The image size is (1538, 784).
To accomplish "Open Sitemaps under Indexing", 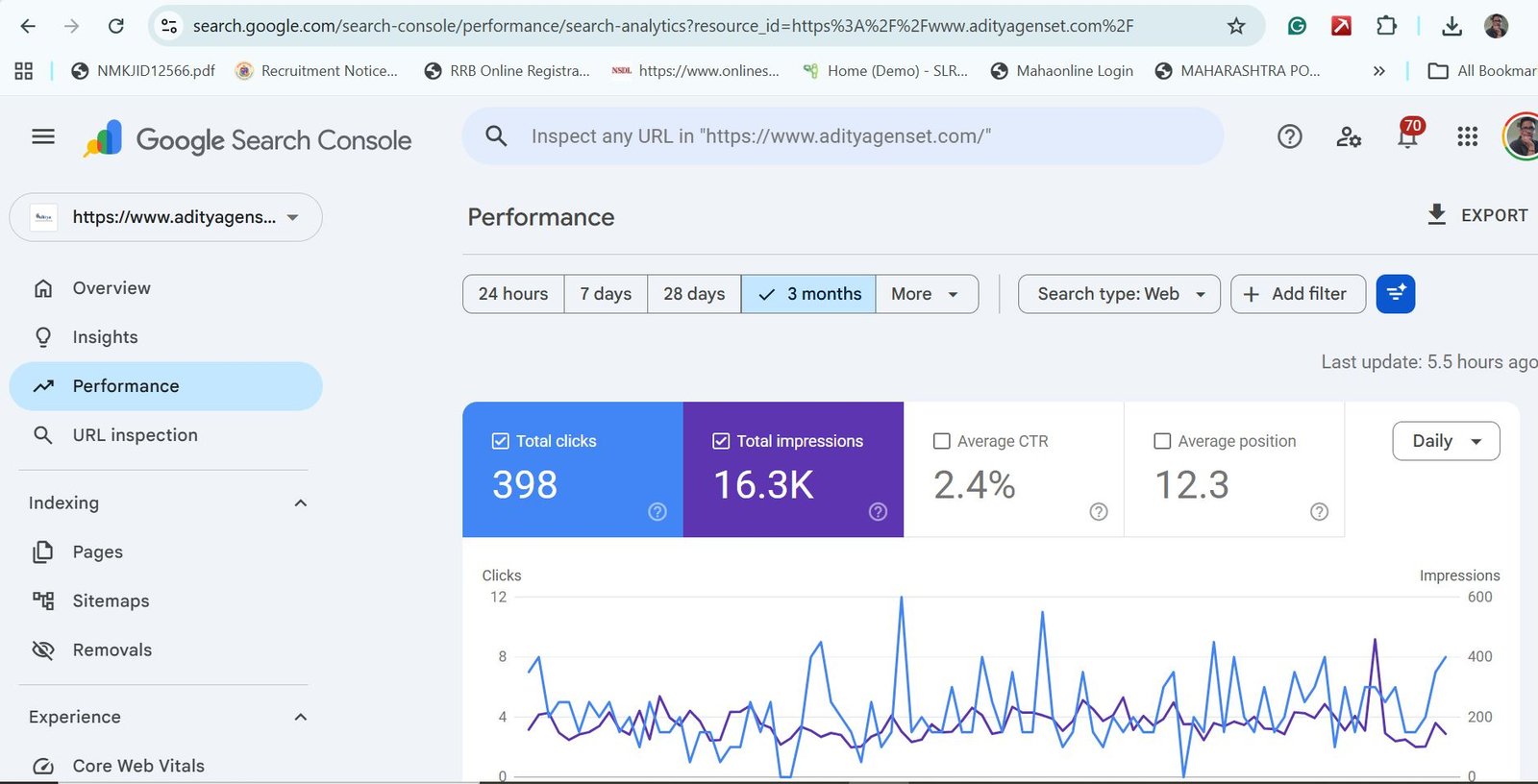I will 165,601.
